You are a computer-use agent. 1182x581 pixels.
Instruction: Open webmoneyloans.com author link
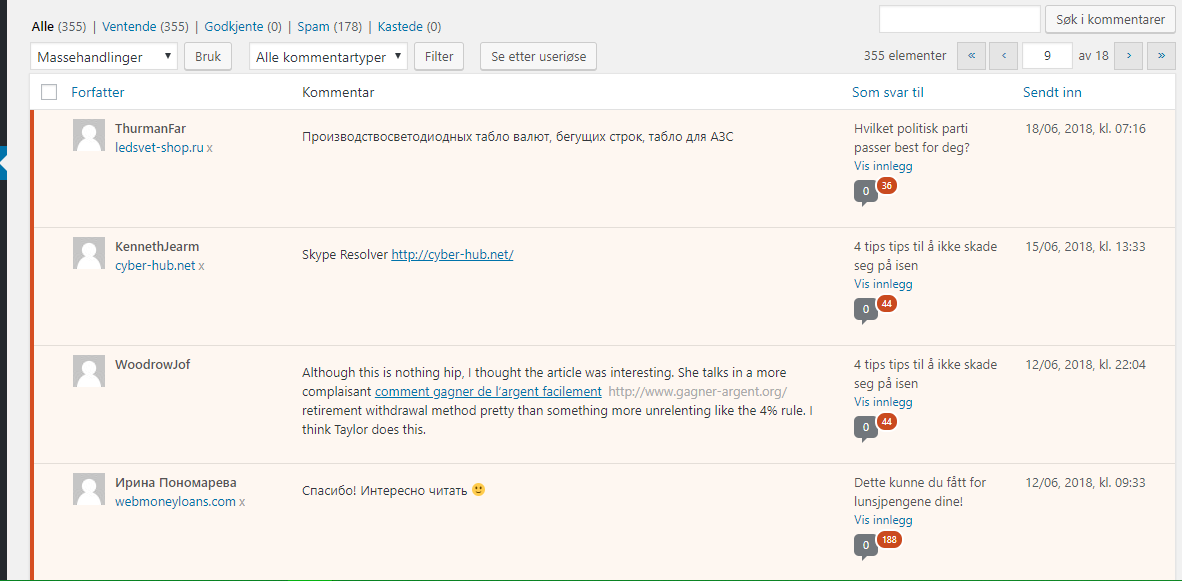[176, 501]
